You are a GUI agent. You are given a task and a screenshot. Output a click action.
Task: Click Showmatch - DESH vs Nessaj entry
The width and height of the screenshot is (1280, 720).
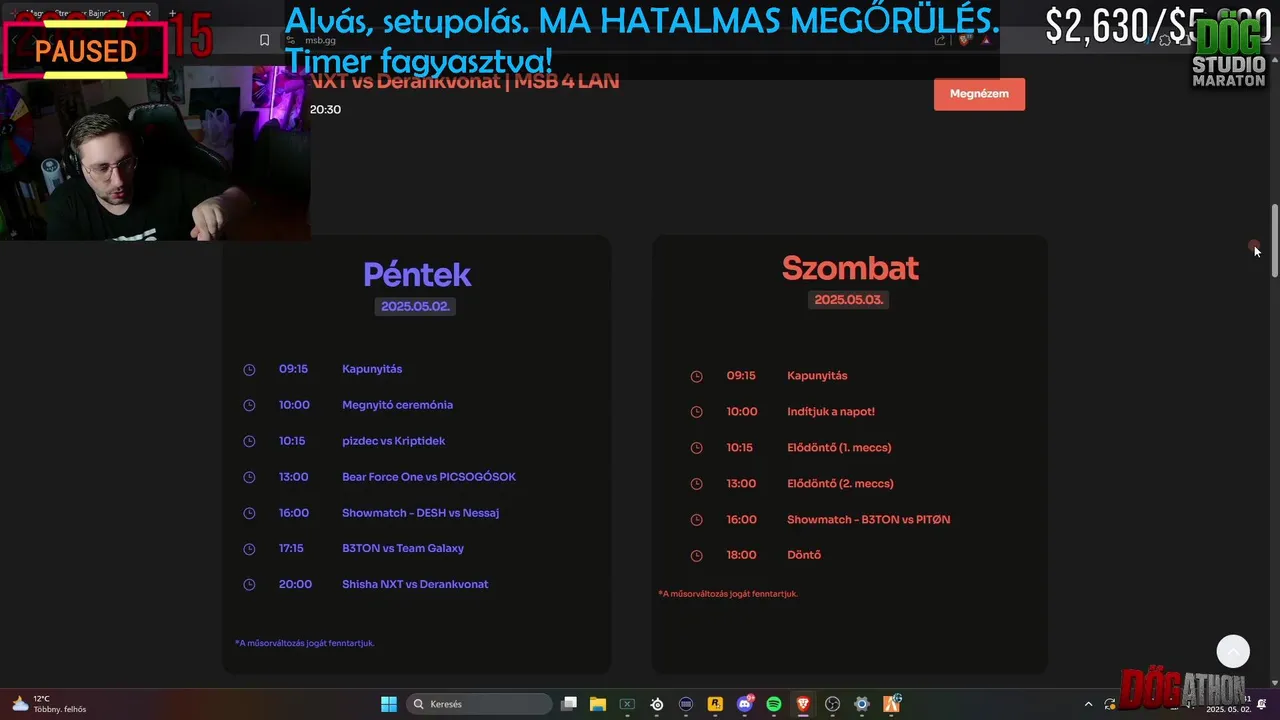tap(420, 513)
